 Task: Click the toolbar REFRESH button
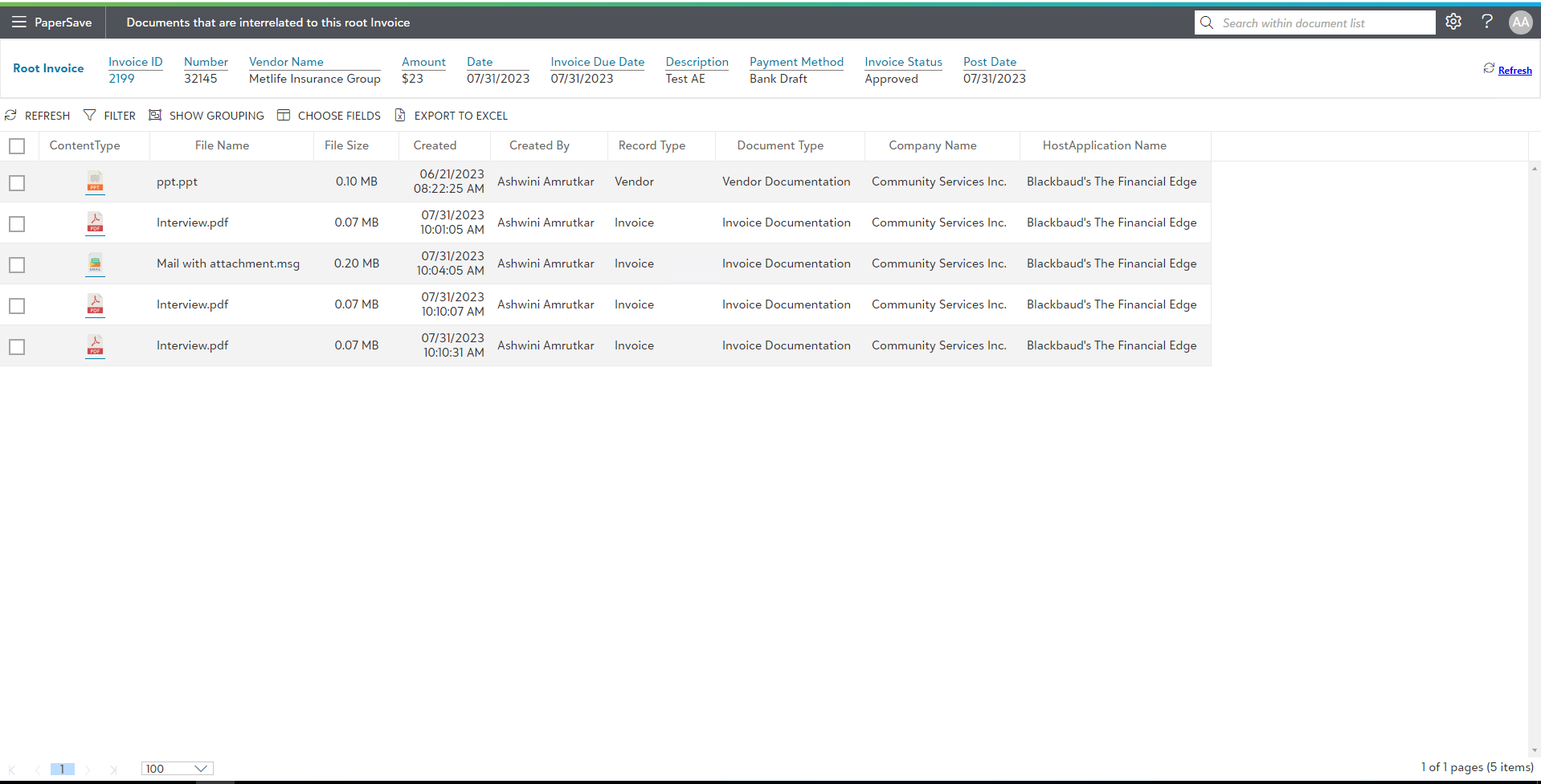[x=38, y=116]
